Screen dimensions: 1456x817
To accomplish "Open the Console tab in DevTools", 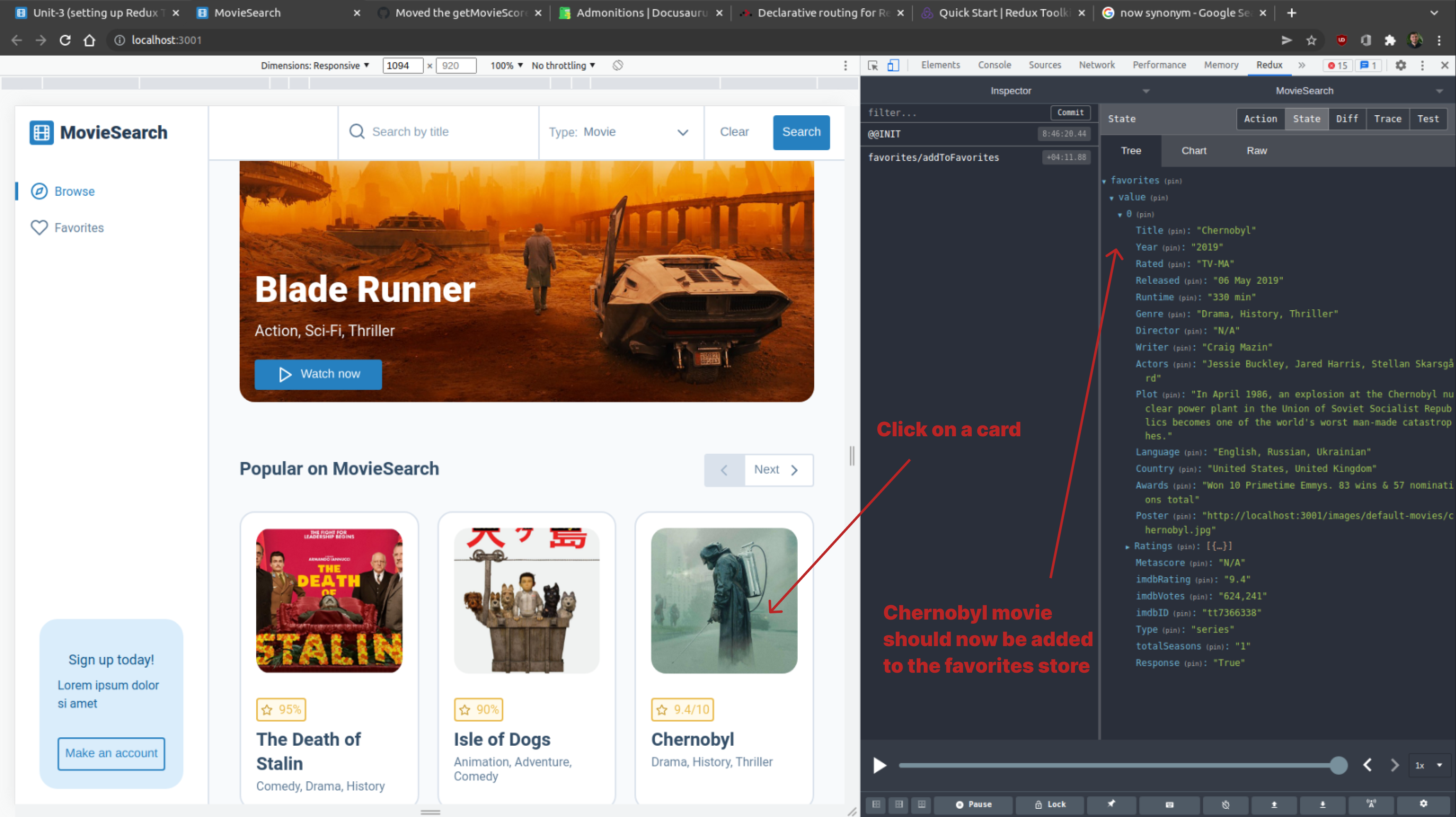I will pos(994,65).
